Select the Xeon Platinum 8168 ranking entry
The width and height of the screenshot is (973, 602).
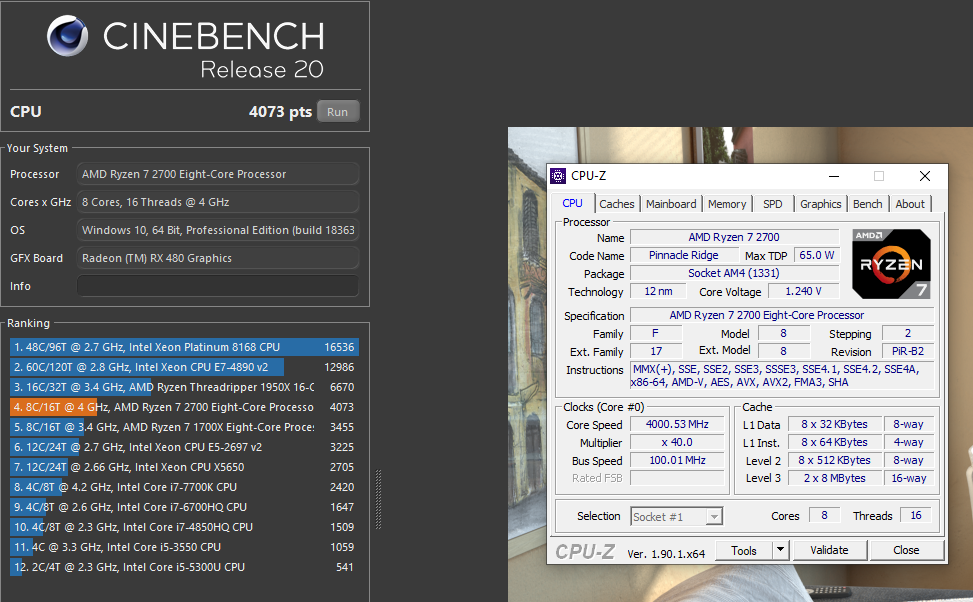(184, 347)
